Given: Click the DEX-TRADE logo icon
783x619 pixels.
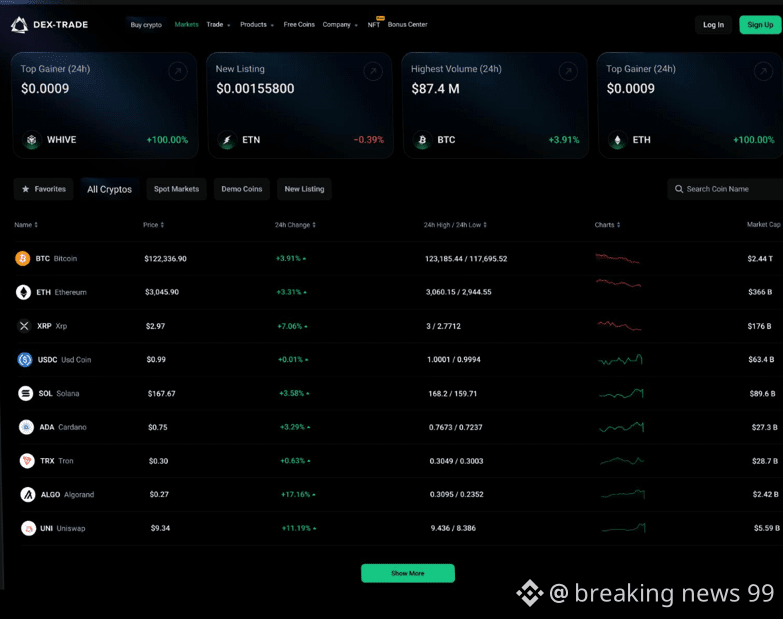Looking at the screenshot, I should click(19, 25).
